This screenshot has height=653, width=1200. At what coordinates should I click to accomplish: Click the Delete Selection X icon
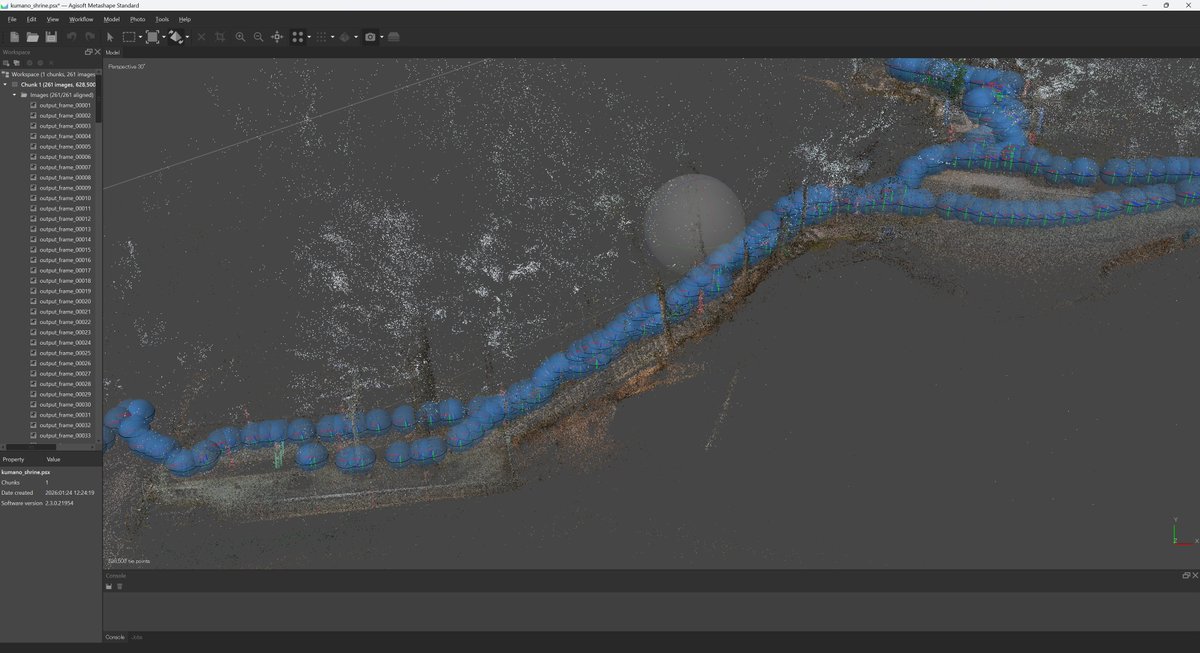coord(201,37)
